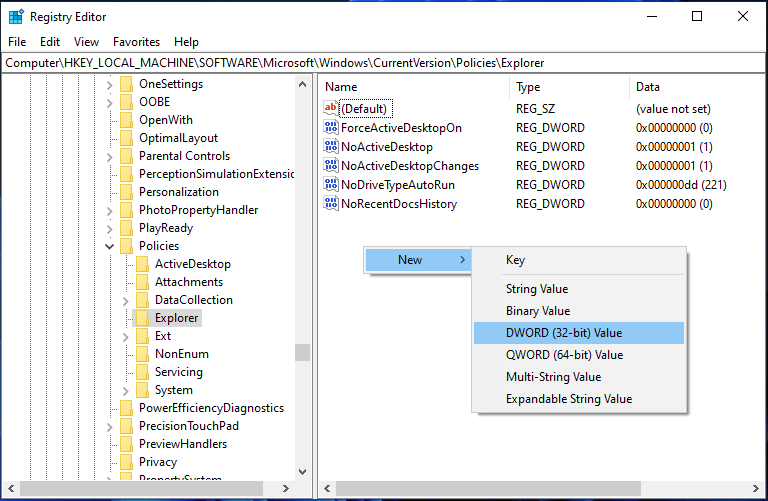Viewport: 768px width, 501px height.
Task: Click the (Default) string value icon
Action: click(x=331, y=108)
